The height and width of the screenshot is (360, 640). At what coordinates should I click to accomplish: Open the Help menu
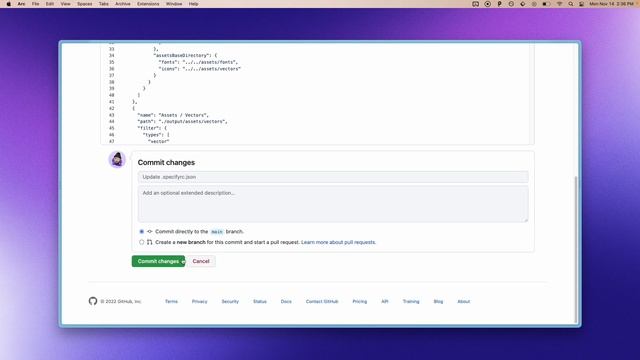tap(193, 4)
